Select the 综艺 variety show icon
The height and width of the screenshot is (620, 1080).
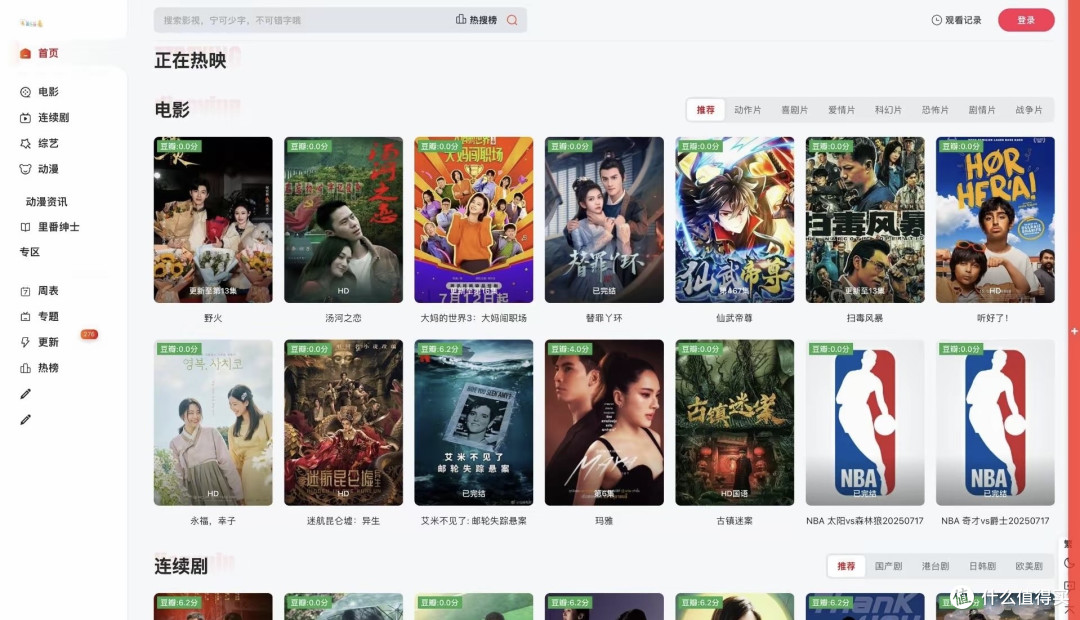[25, 143]
